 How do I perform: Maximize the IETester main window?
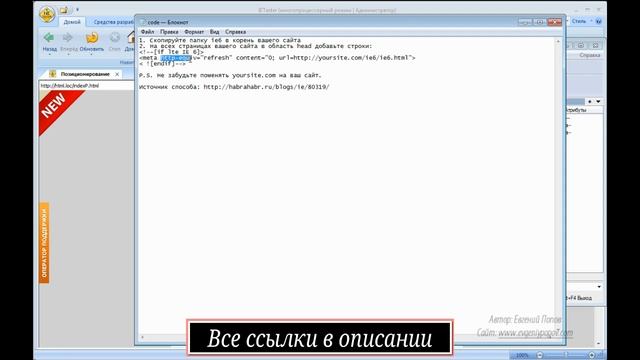[588, 9]
